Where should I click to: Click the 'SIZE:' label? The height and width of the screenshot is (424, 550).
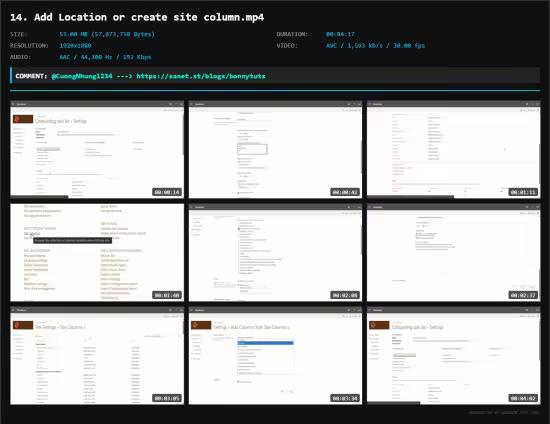[19, 34]
